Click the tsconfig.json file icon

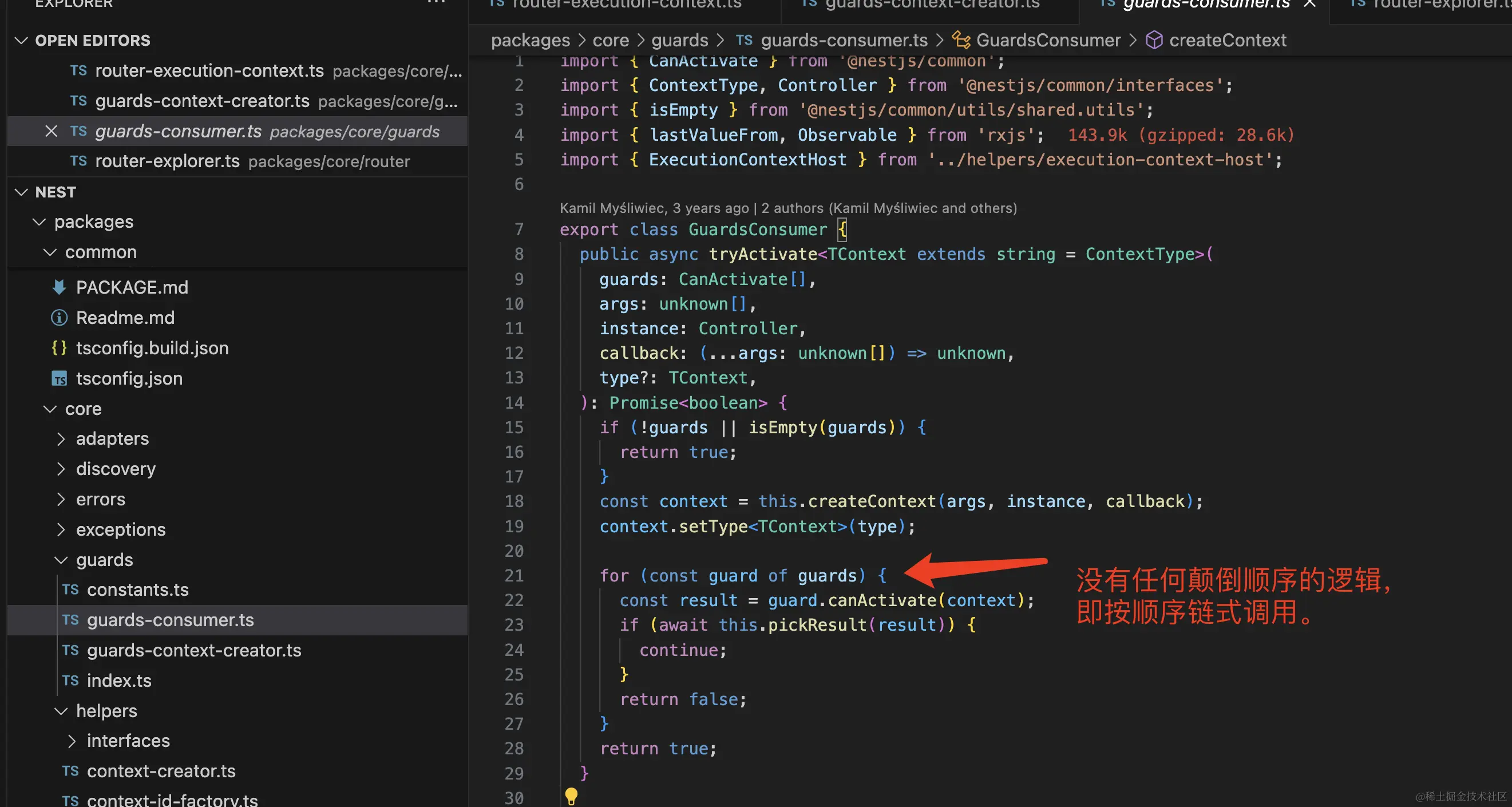(59, 378)
